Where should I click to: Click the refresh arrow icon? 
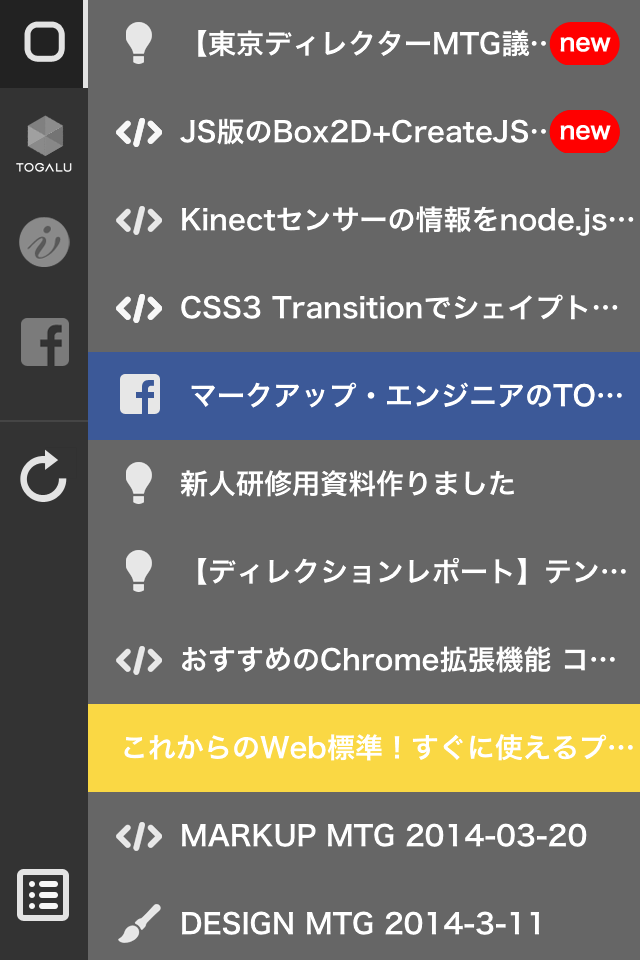coord(43,477)
